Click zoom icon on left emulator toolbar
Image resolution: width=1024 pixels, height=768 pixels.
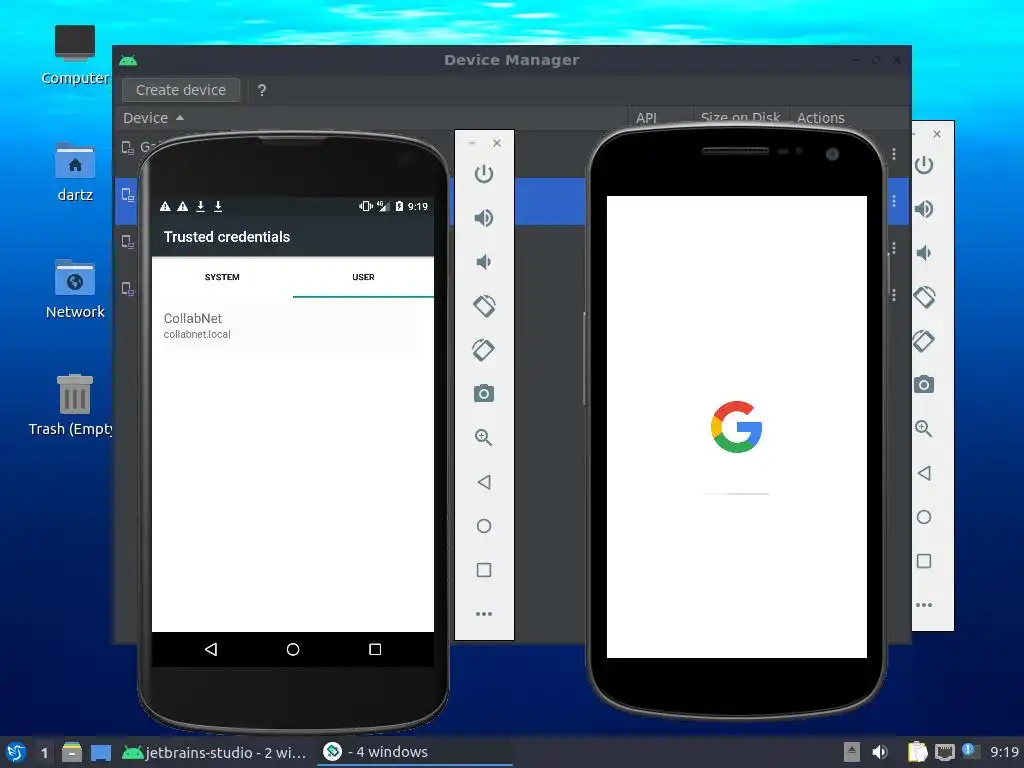coord(483,438)
